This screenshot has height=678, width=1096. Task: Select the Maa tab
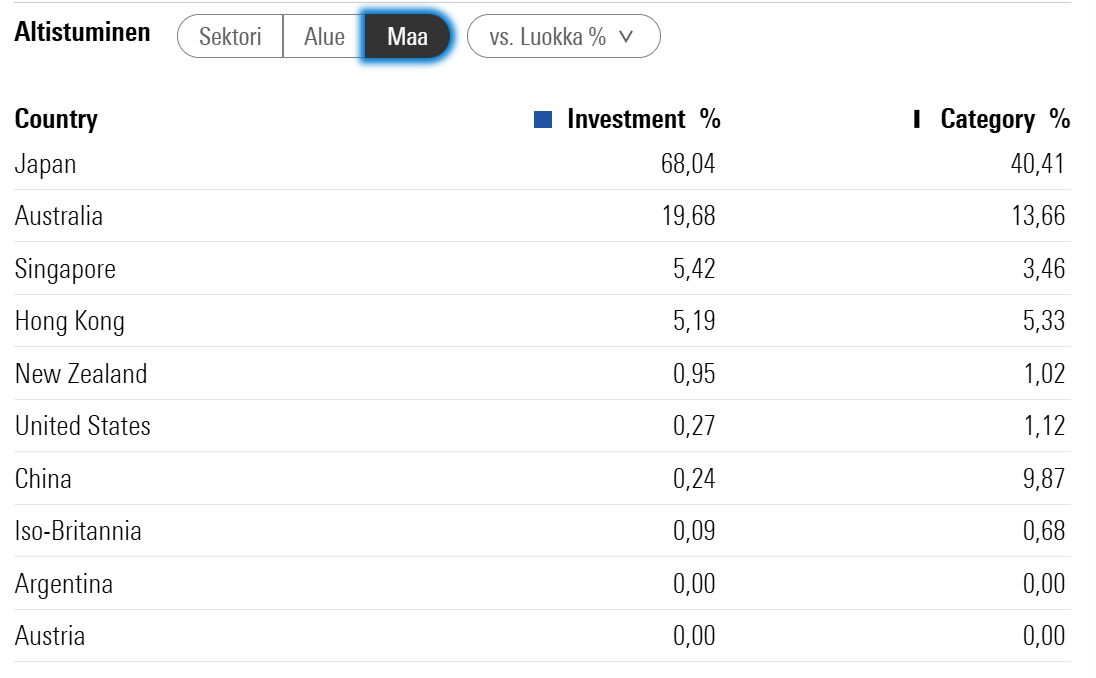coord(408,36)
